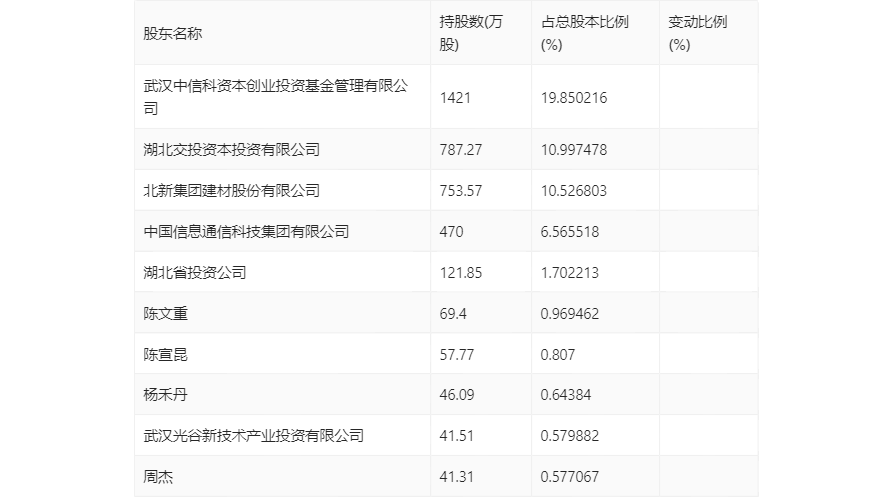Select shareholder name 杨禾丹

click(165, 395)
